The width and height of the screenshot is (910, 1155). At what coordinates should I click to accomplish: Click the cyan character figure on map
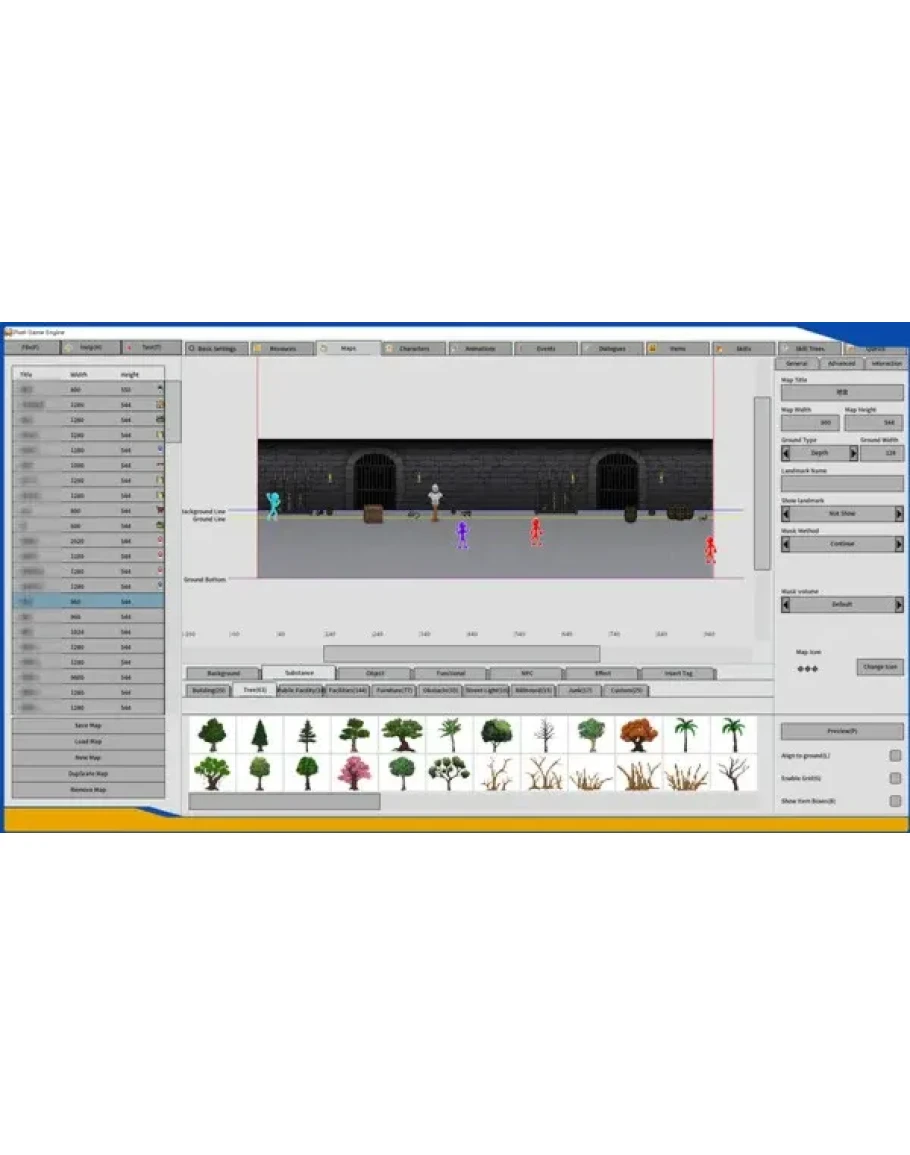pos(272,505)
